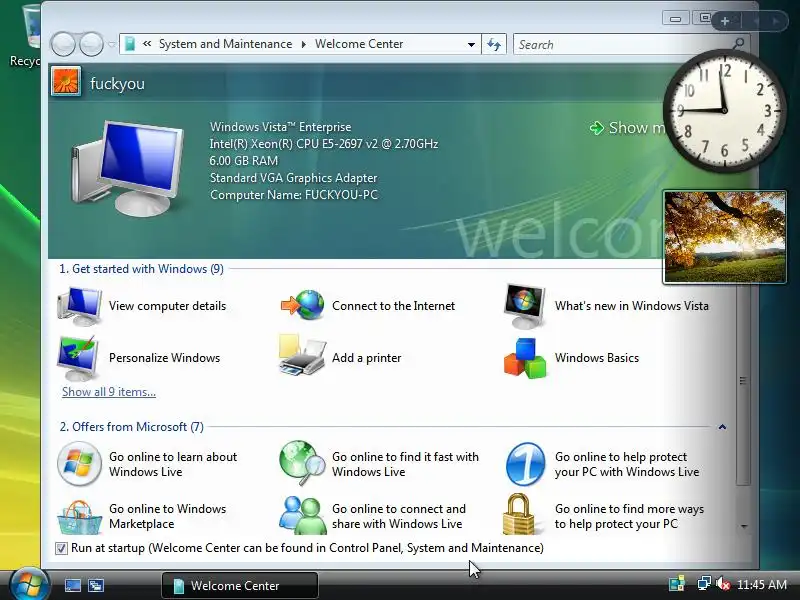Click the vertical scrollbar thumb
Screen dimensions: 800x600
click(x=743, y=380)
